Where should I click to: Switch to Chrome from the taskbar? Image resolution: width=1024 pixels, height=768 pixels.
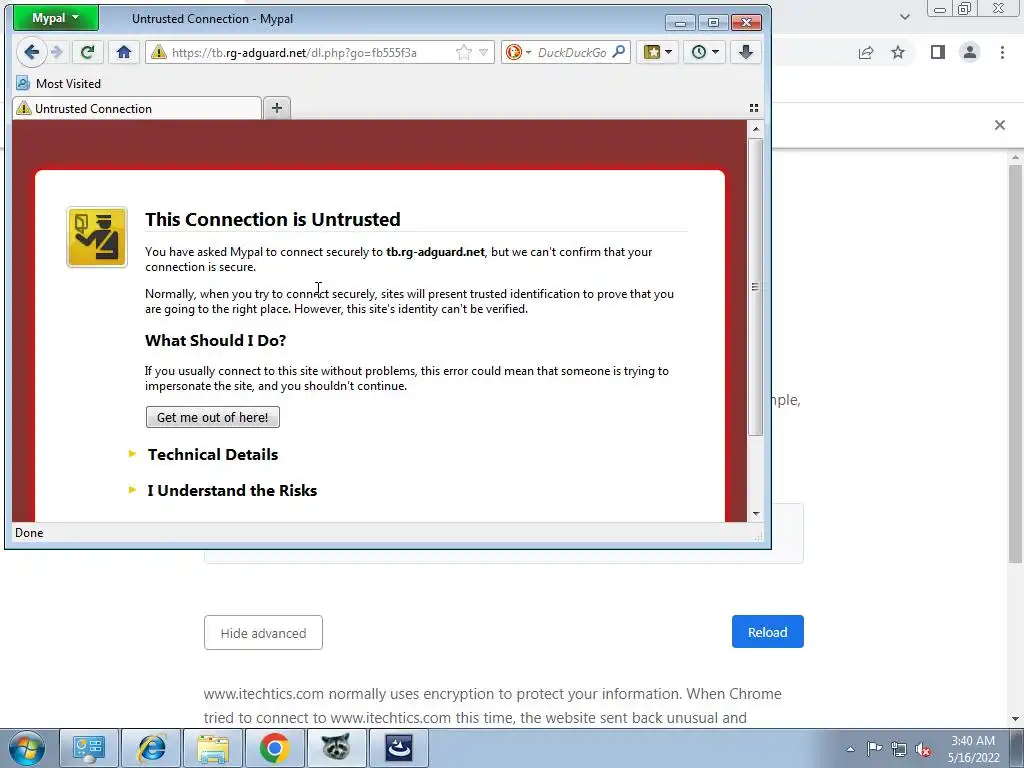point(275,748)
